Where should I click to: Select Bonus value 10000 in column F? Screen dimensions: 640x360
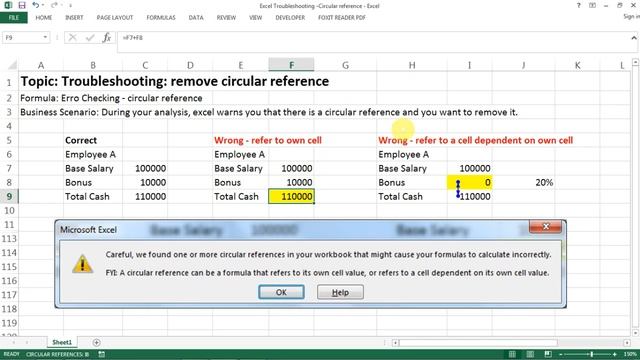pos(291,182)
